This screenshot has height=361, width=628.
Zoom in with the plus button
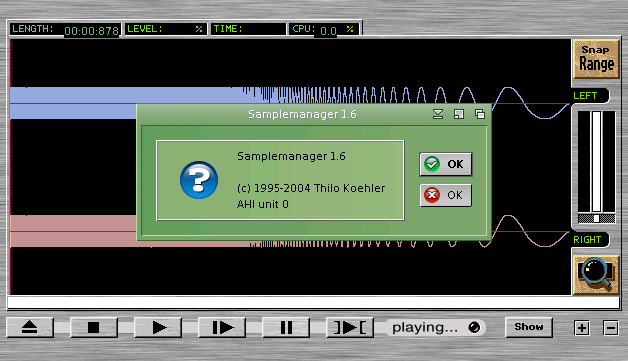582,328
